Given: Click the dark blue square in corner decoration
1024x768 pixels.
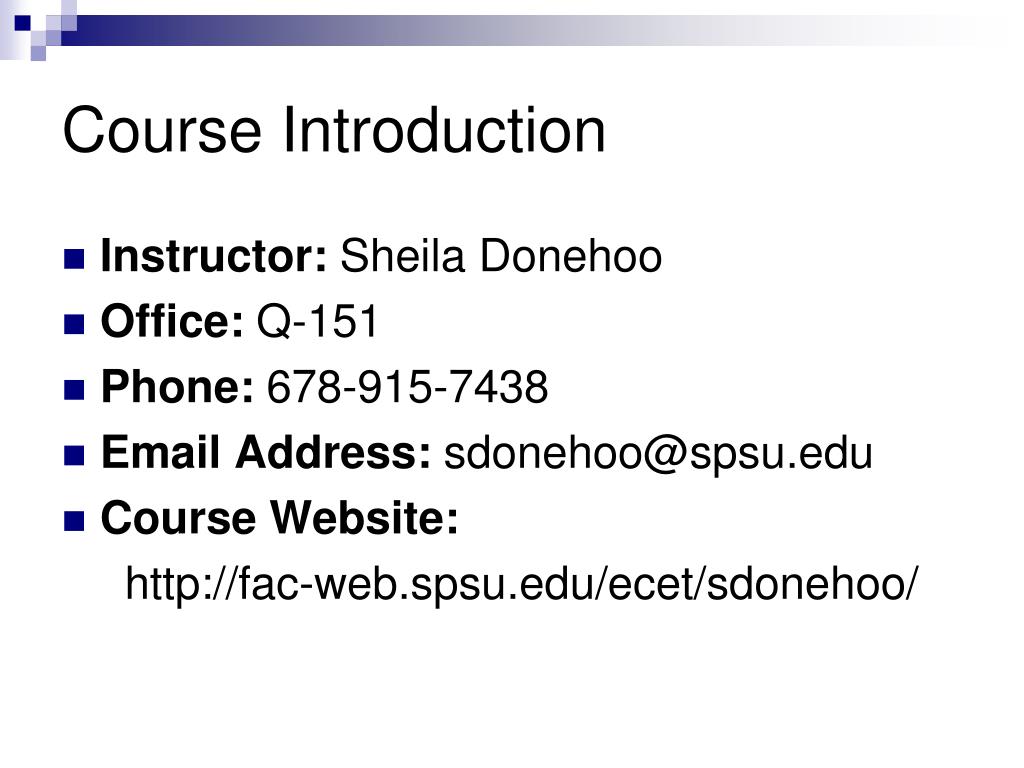Looking at the screenshot, I should tap(23, 23).
